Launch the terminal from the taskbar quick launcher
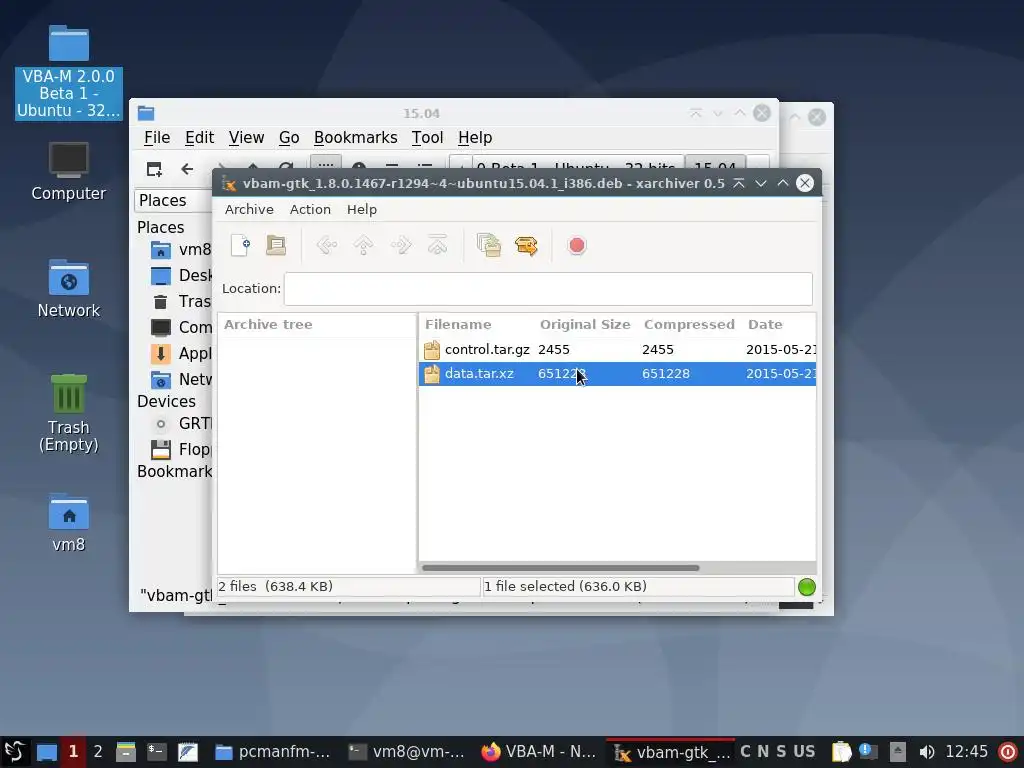 click(157, 752)
